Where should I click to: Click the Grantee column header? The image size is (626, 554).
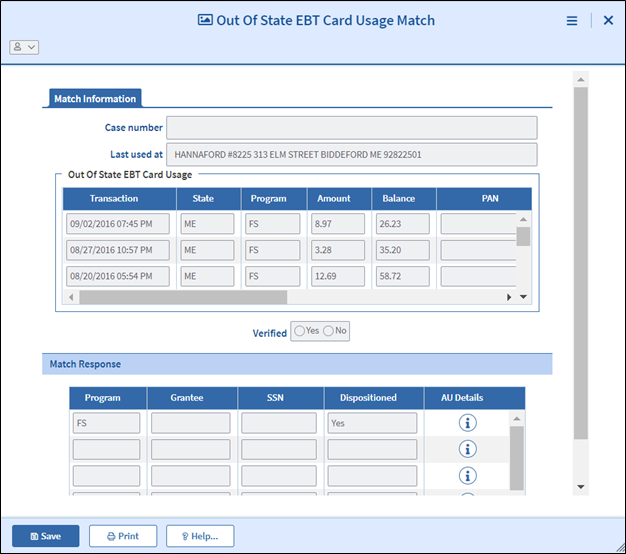192,398
